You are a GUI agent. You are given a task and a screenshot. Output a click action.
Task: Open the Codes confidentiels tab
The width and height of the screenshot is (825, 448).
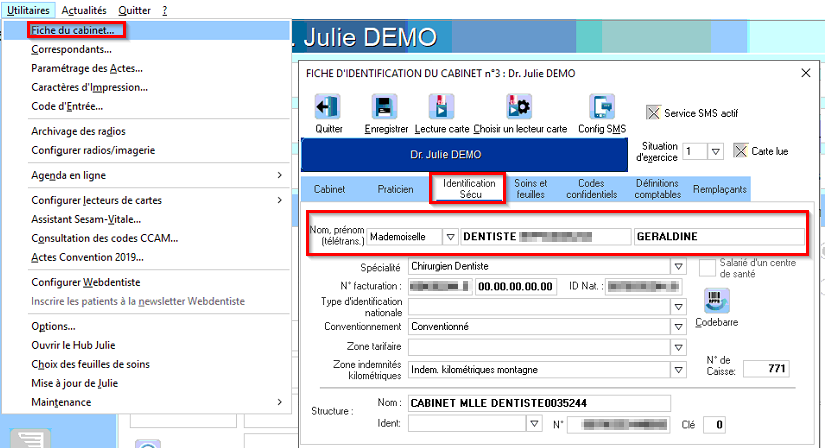[591, 189]
